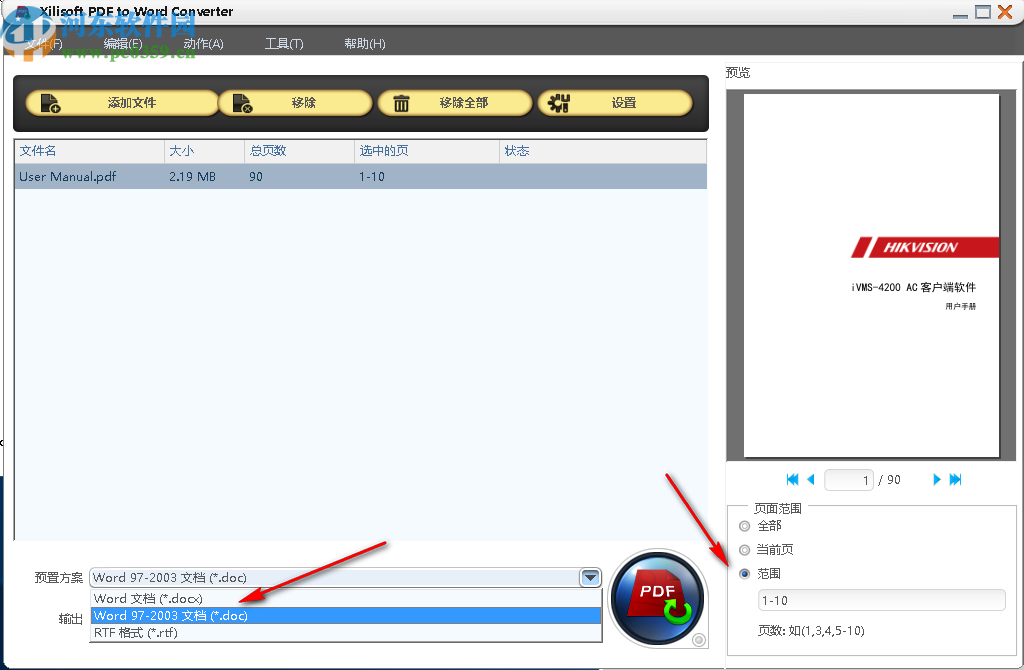
Task: Advance to next preview page
Action: [x=937, y=479]
